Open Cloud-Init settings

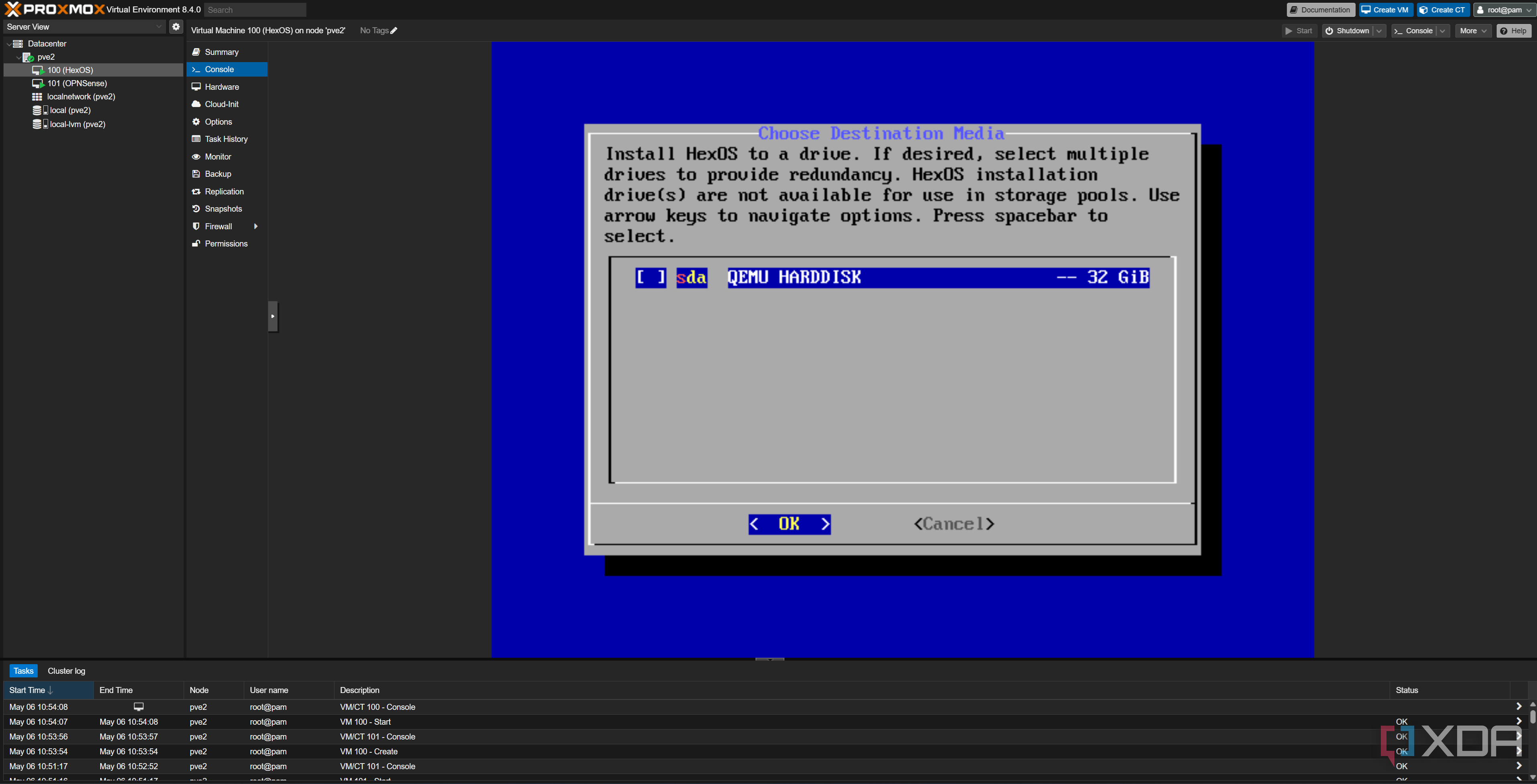click(x=227, y=104)
